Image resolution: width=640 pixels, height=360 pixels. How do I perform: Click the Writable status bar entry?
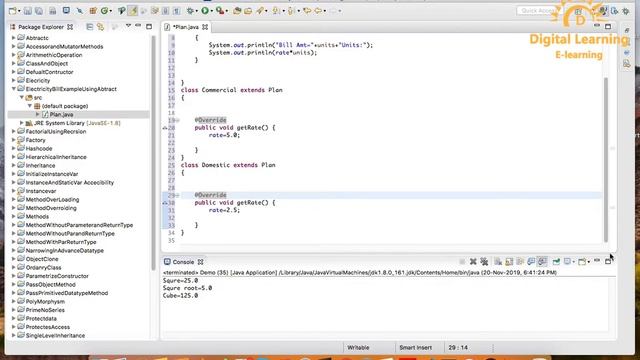[x=358, y=348]
